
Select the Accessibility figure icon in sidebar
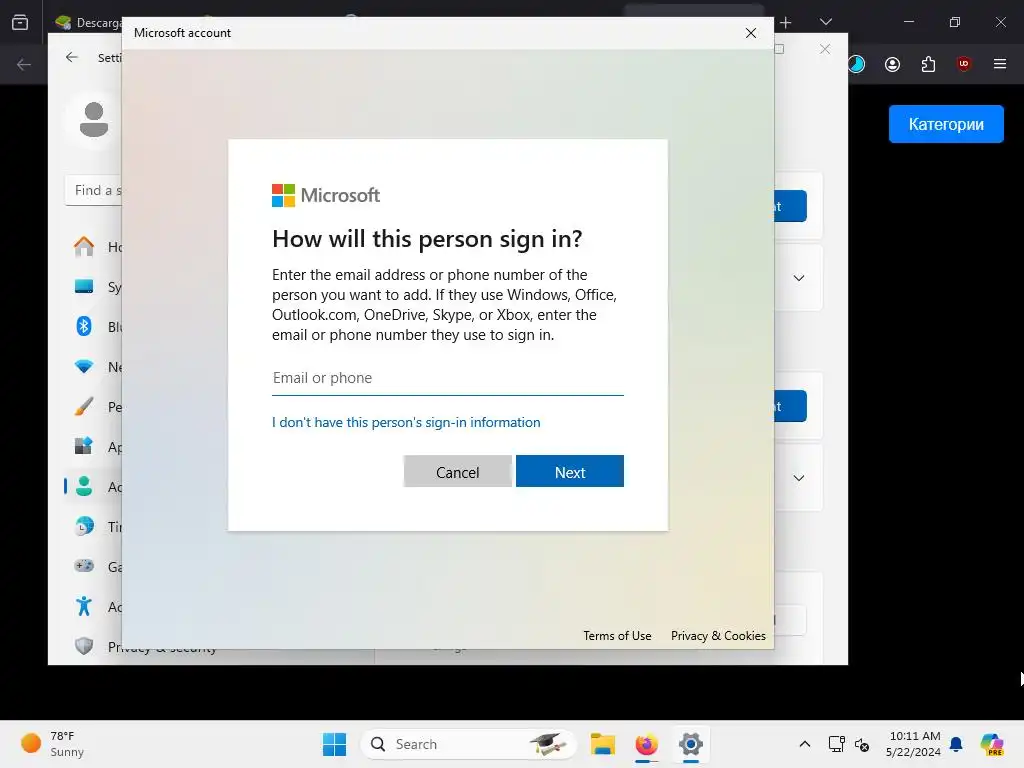[x=84, y=606]
